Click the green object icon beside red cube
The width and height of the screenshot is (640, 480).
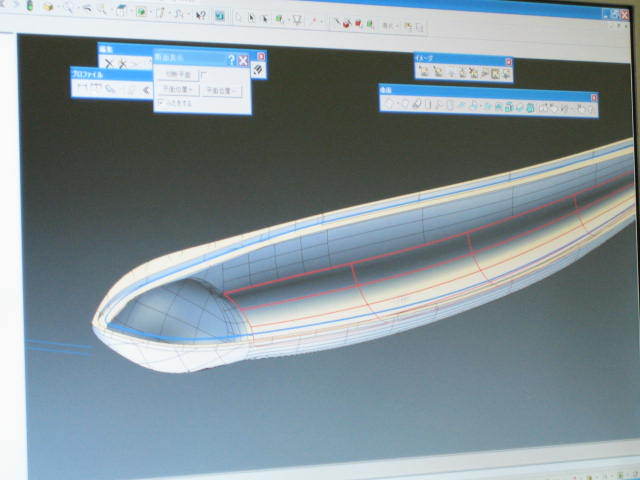tap(370, 24)
